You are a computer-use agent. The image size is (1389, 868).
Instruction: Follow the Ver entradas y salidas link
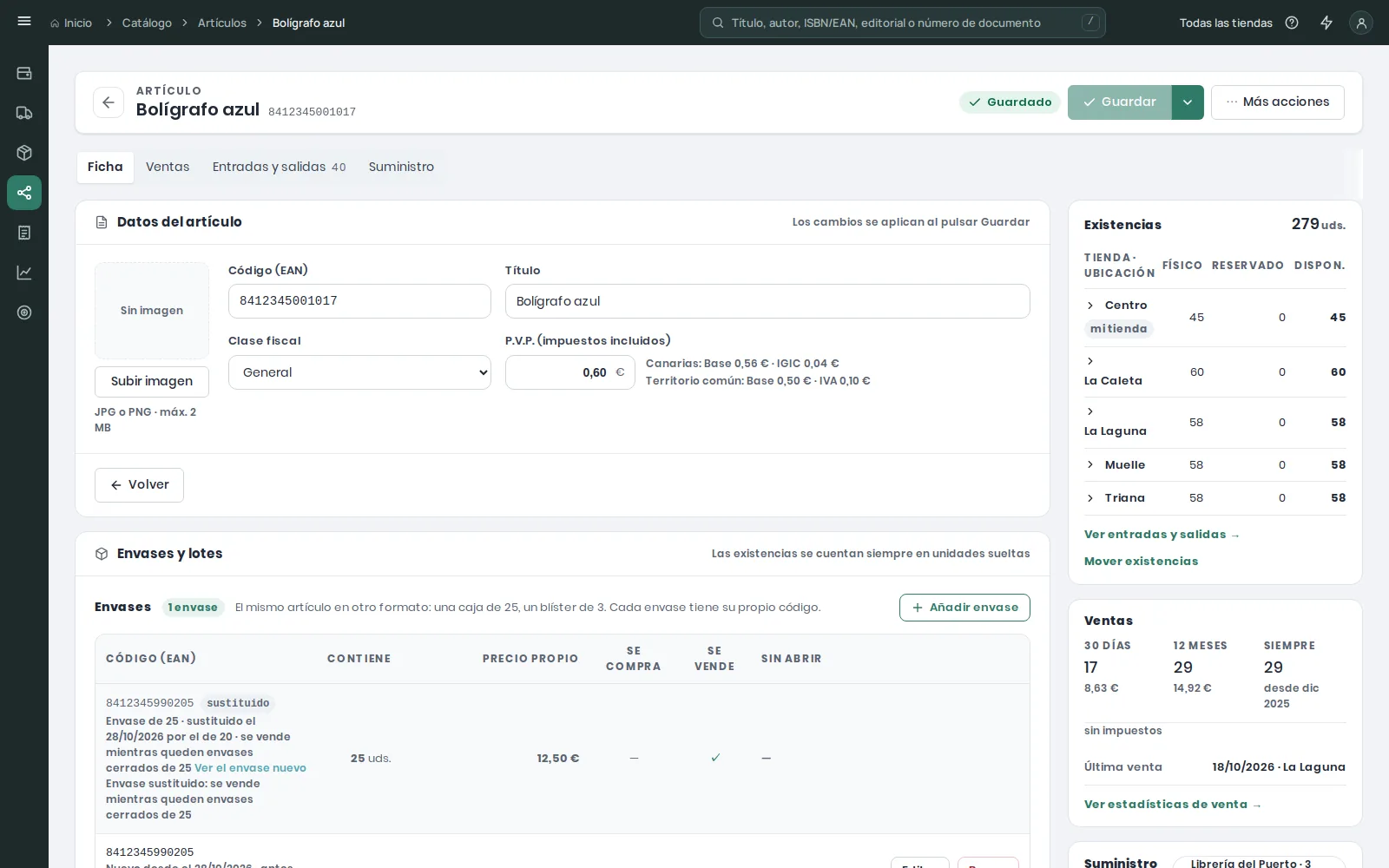point(1162,535)
